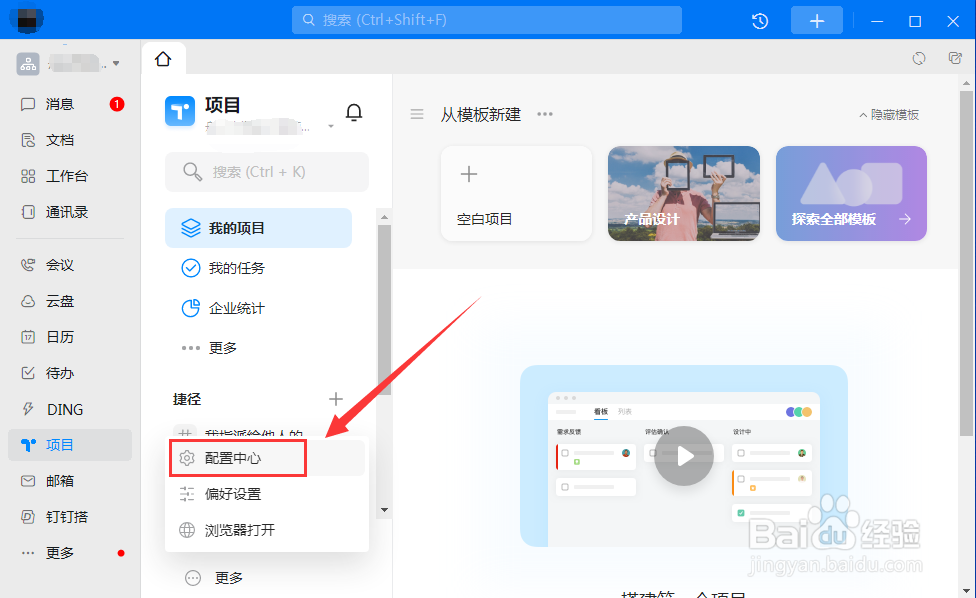Click the main content vertical scrollbar
The width and height of the screenshot is (976, 598).
point(966,263)
